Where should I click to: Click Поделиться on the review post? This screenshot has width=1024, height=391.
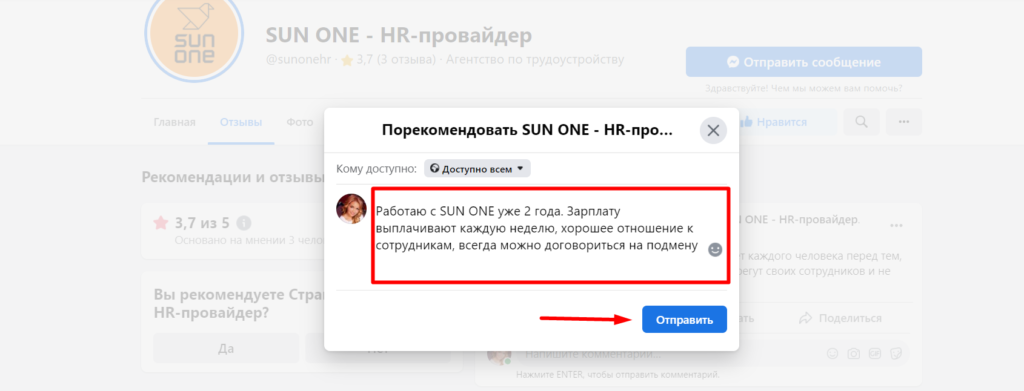coord(840,318)
